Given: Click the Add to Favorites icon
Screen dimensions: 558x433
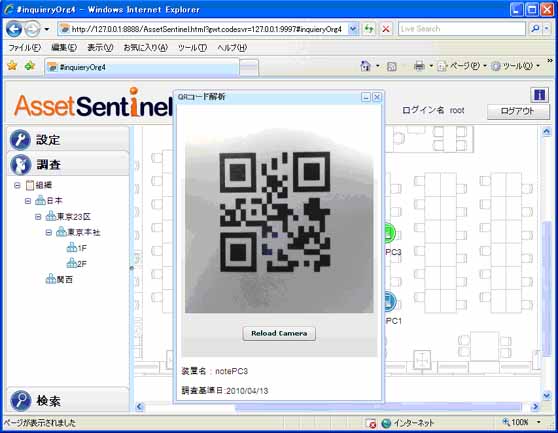Looking at the screenshot, I should point(30,66).
